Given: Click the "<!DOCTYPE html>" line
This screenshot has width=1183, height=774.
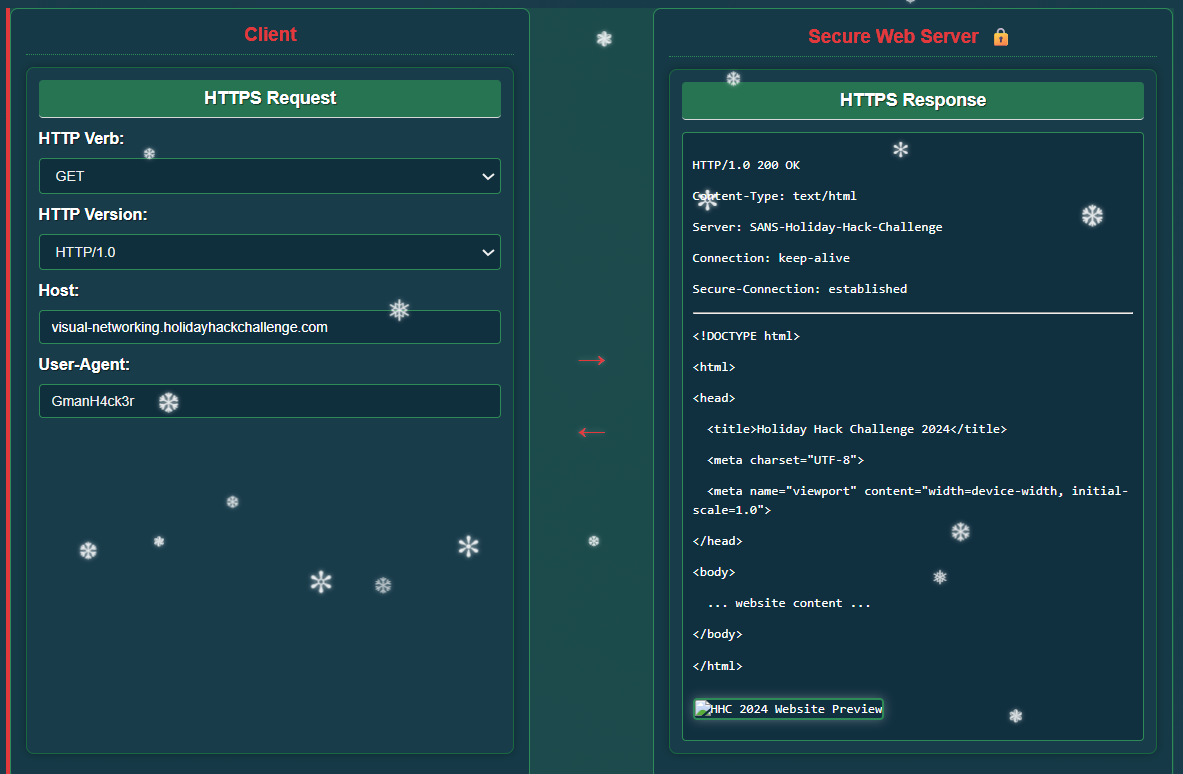Looking at the screenshot, I should [x=746, y=336].
